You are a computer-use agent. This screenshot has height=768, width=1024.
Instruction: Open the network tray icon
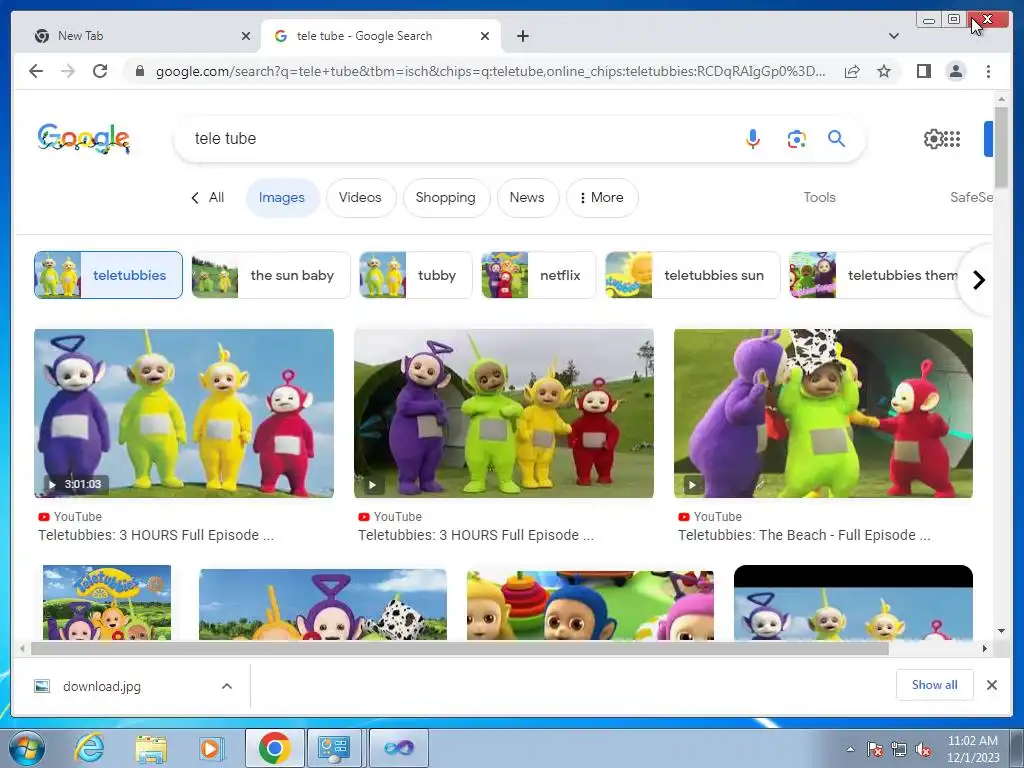click(899, 749)
